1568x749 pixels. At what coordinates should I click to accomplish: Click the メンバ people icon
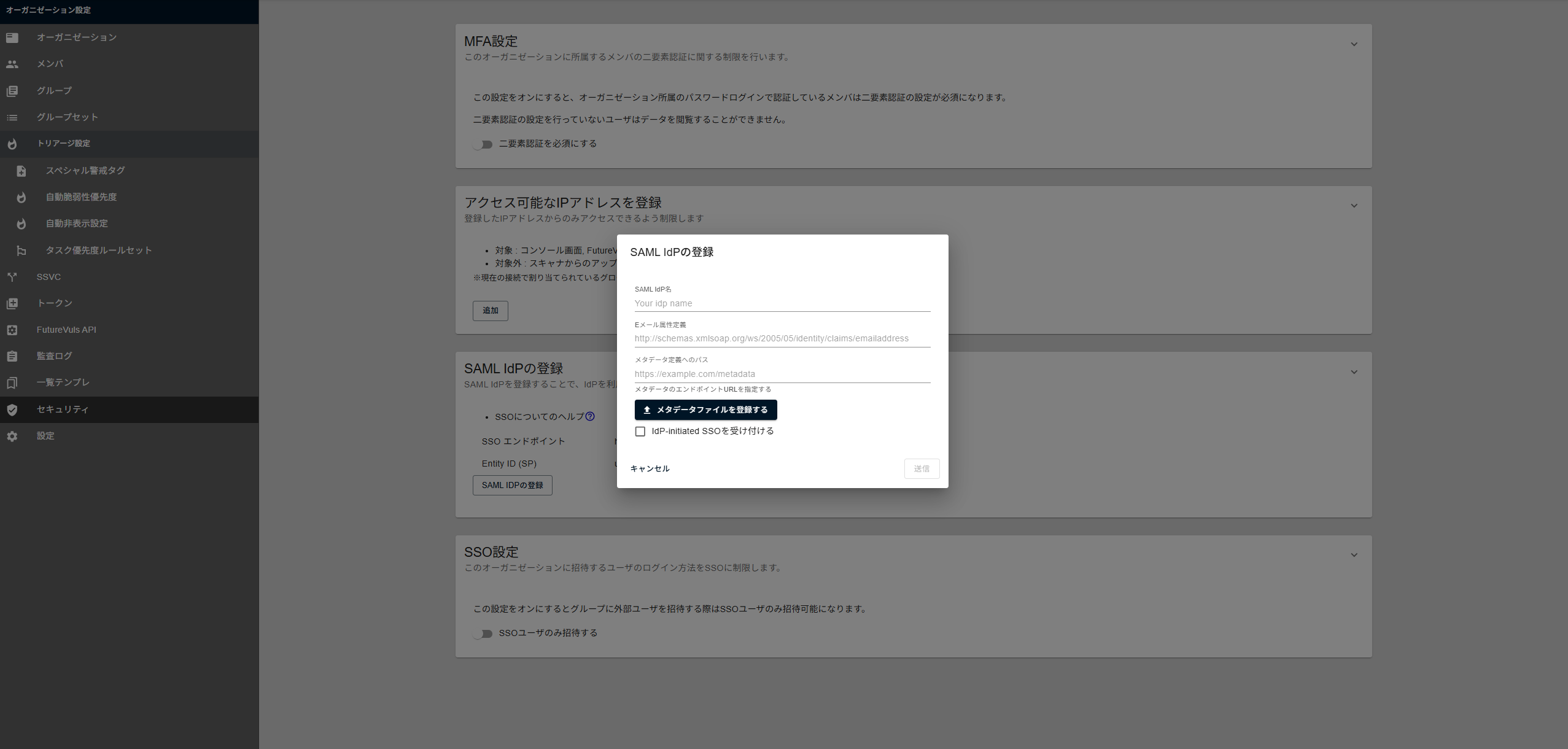[x=12, y=64]
